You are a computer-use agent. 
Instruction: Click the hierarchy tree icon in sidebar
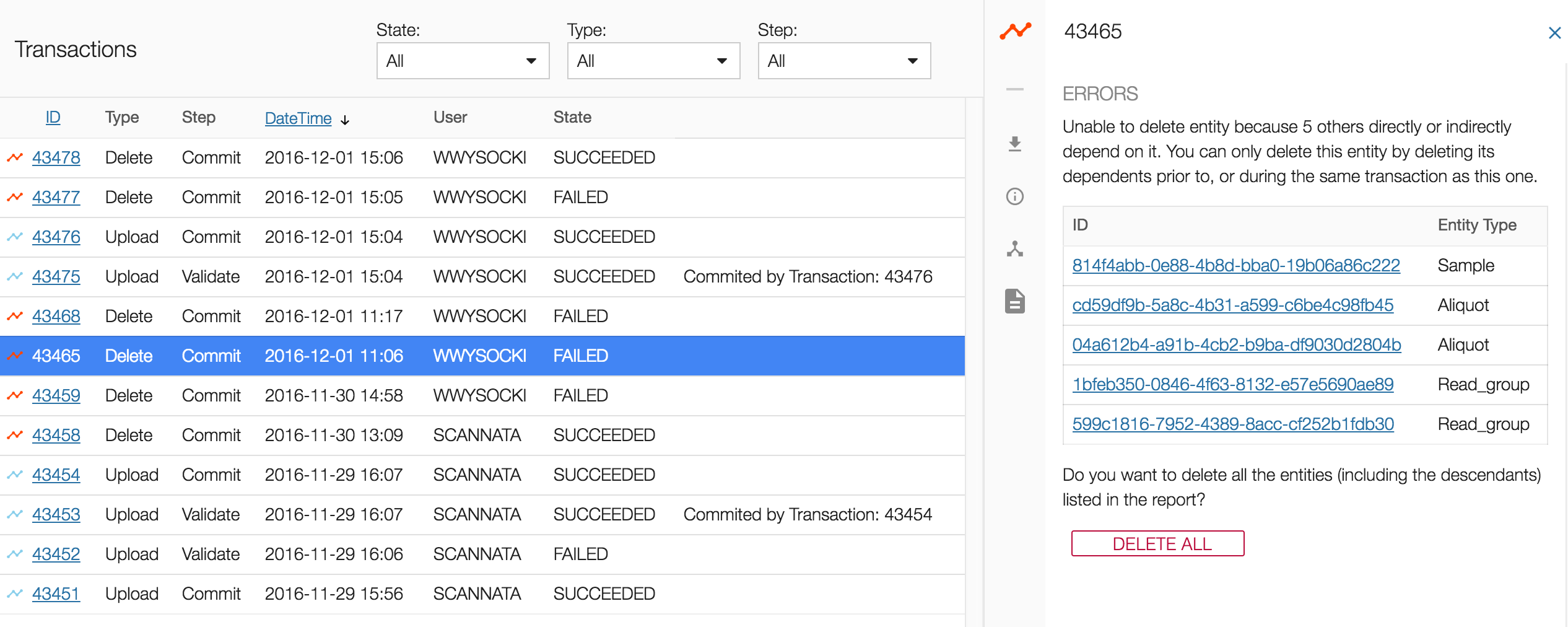(x=1014, y=249)
